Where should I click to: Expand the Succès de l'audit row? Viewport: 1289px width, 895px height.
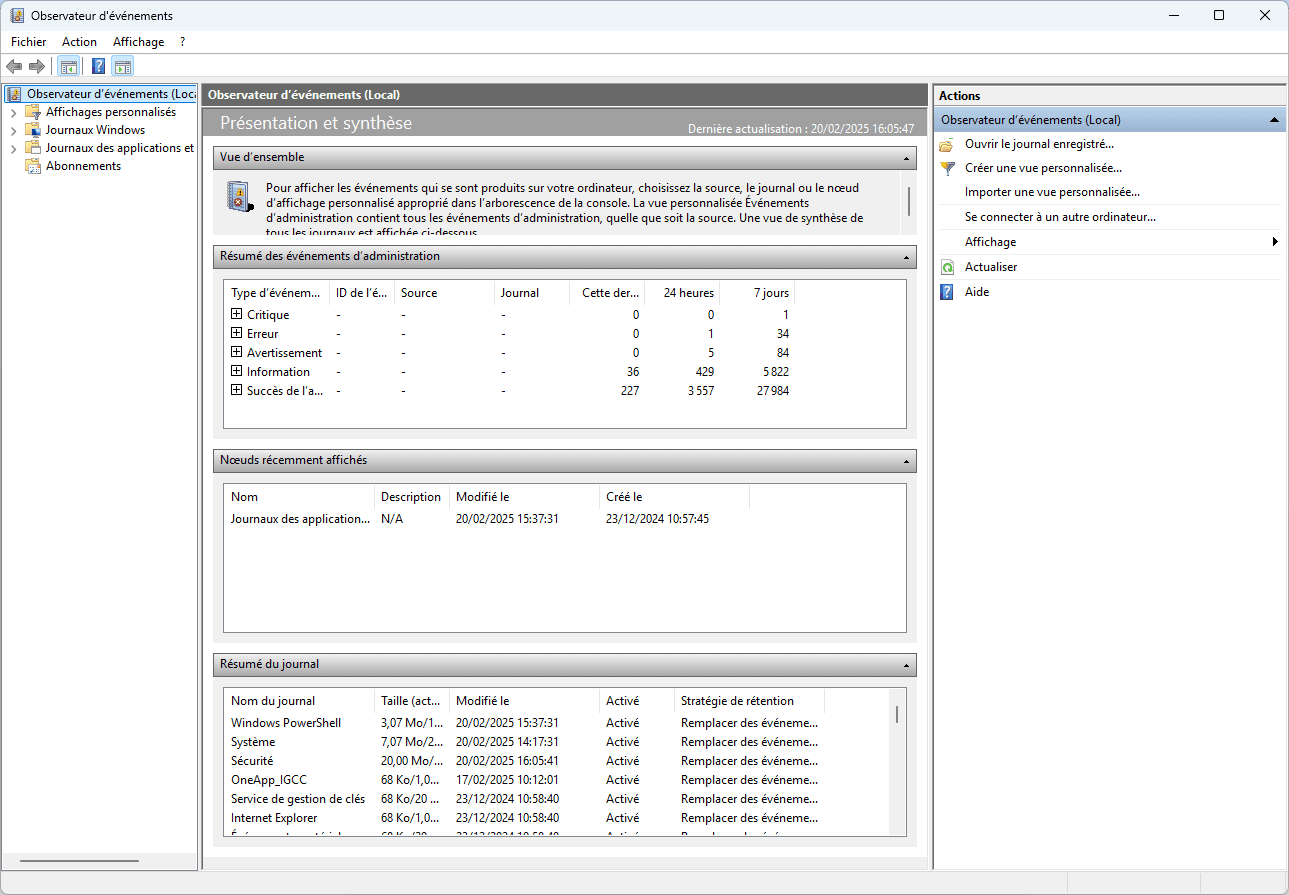coord(237,390)
